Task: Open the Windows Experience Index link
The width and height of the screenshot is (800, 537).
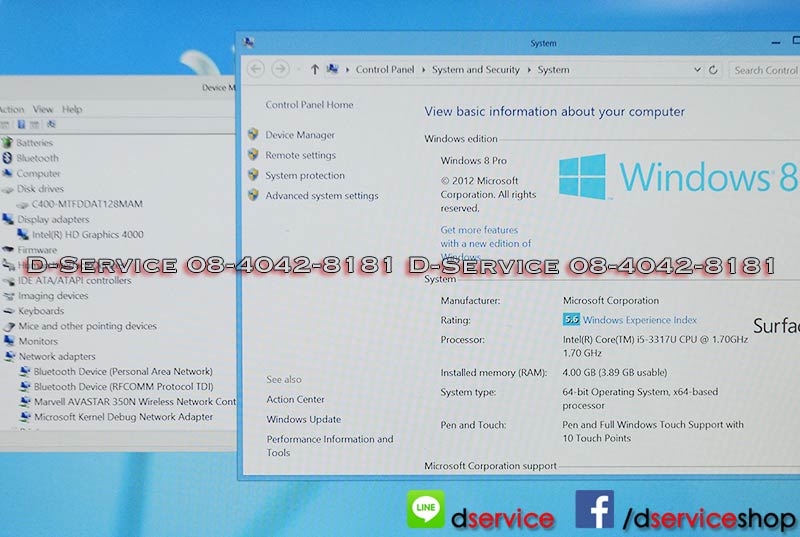Action: point(640,320)
